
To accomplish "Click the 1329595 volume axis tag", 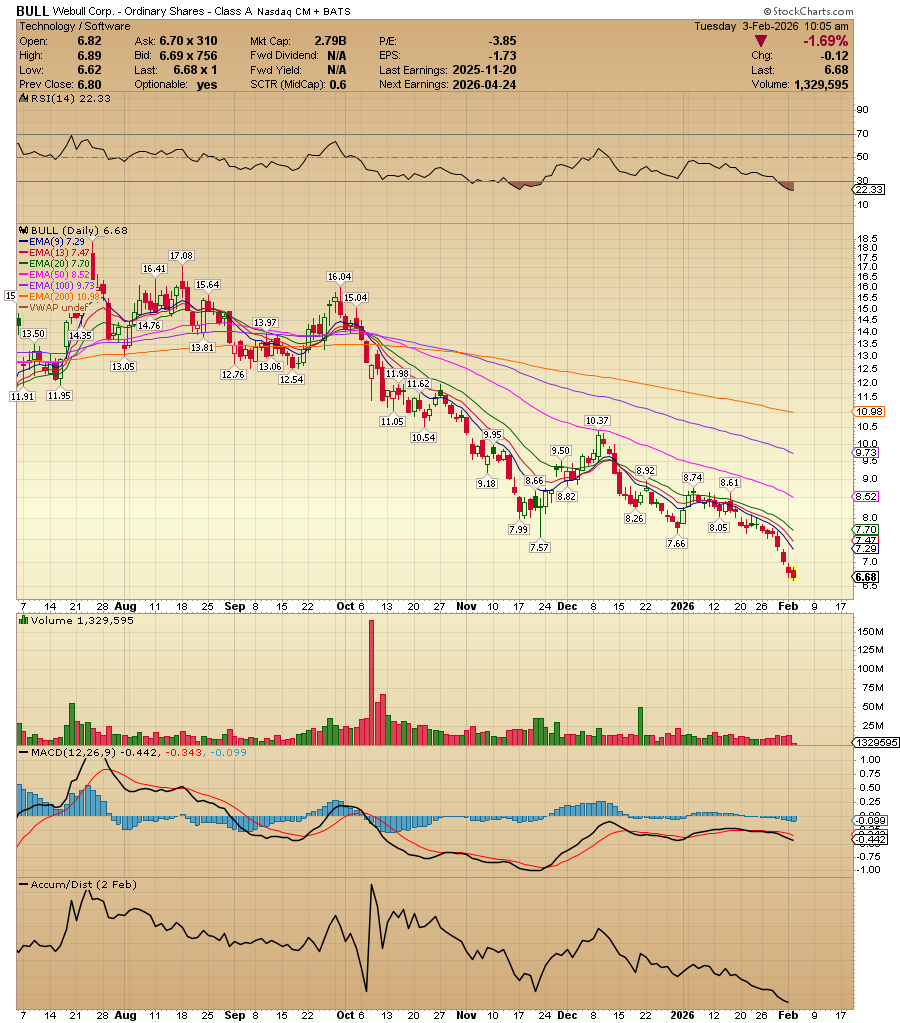I will (x=877, y=742).
